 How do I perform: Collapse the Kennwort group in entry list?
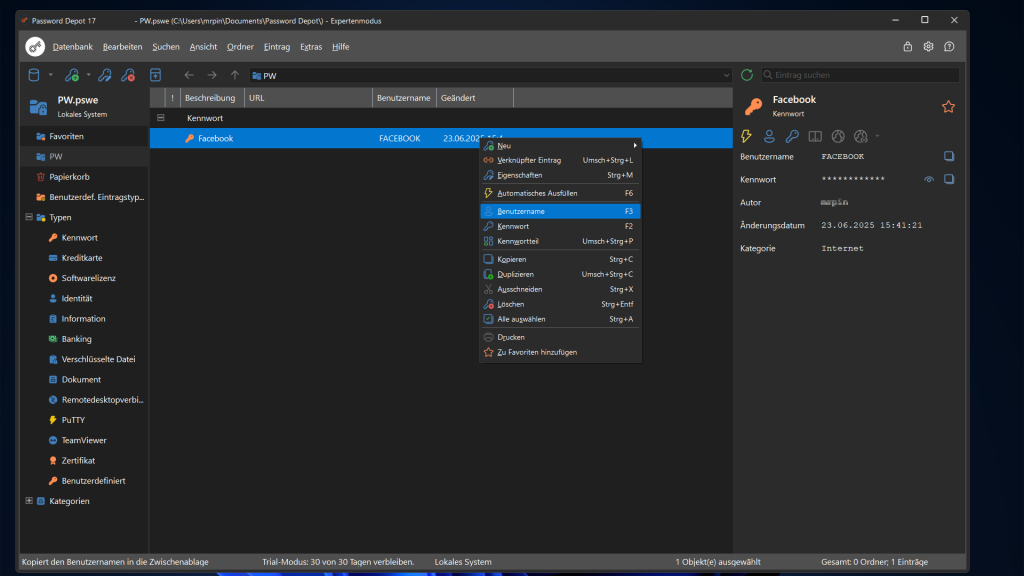(x=160, y=118)
